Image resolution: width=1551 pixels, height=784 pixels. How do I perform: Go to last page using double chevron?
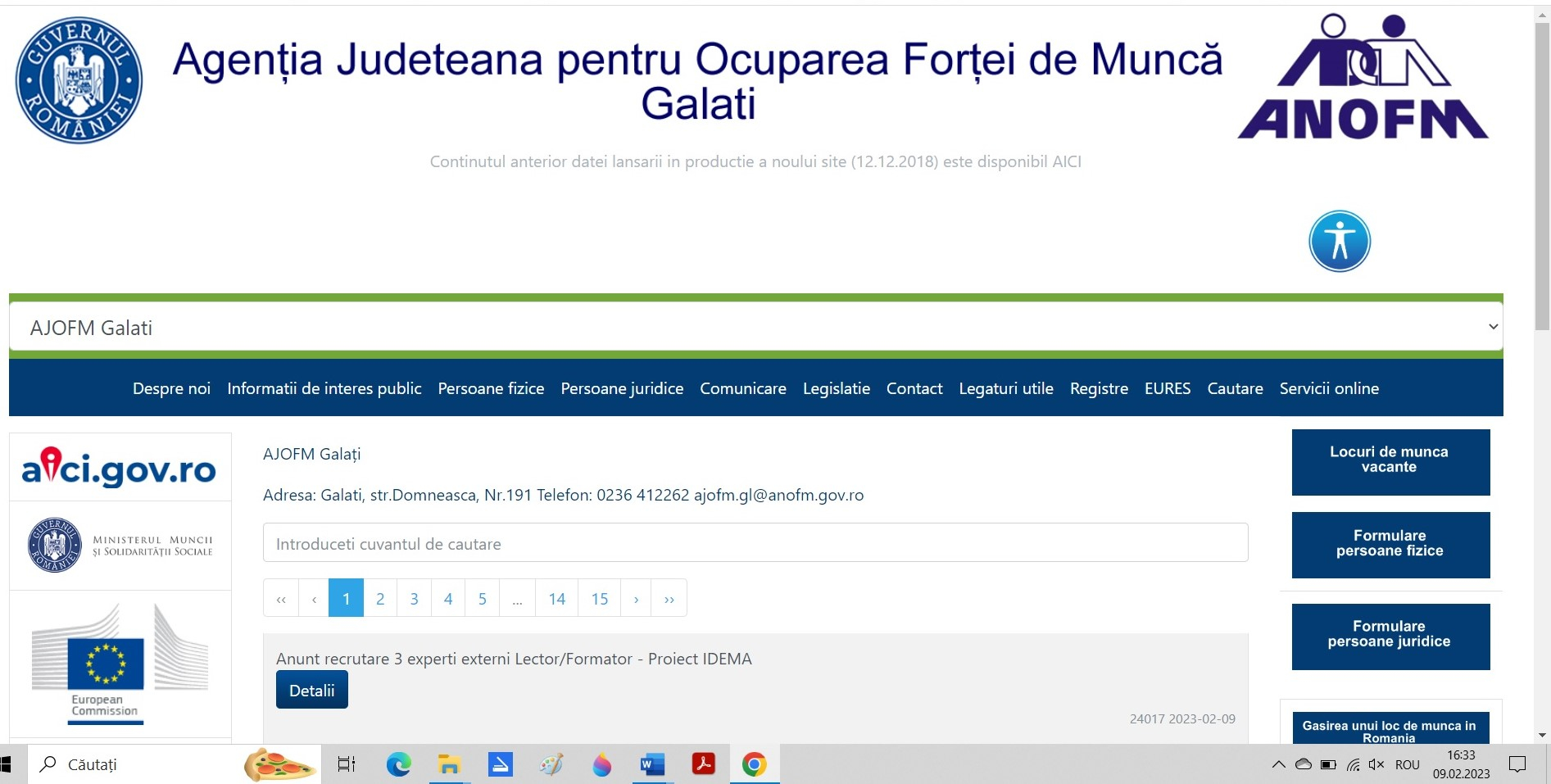pos(668,598)
